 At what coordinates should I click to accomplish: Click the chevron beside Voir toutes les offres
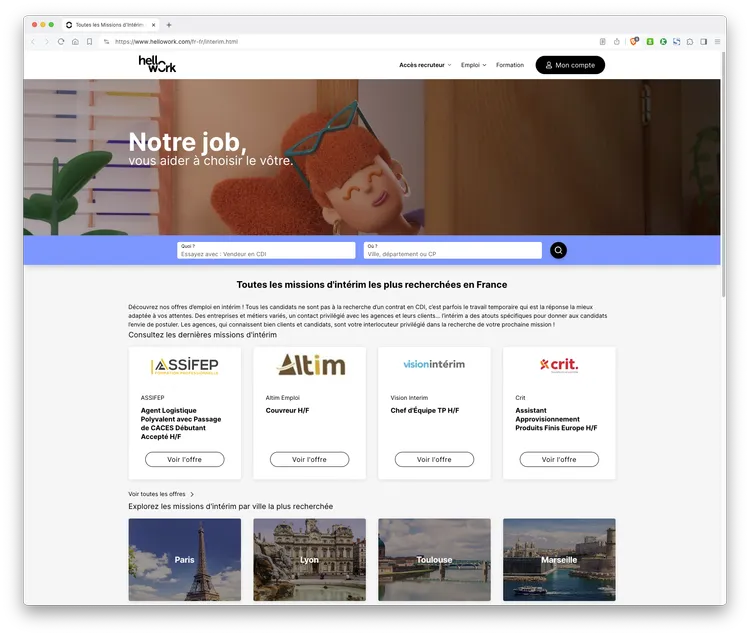tap(192, 494)
